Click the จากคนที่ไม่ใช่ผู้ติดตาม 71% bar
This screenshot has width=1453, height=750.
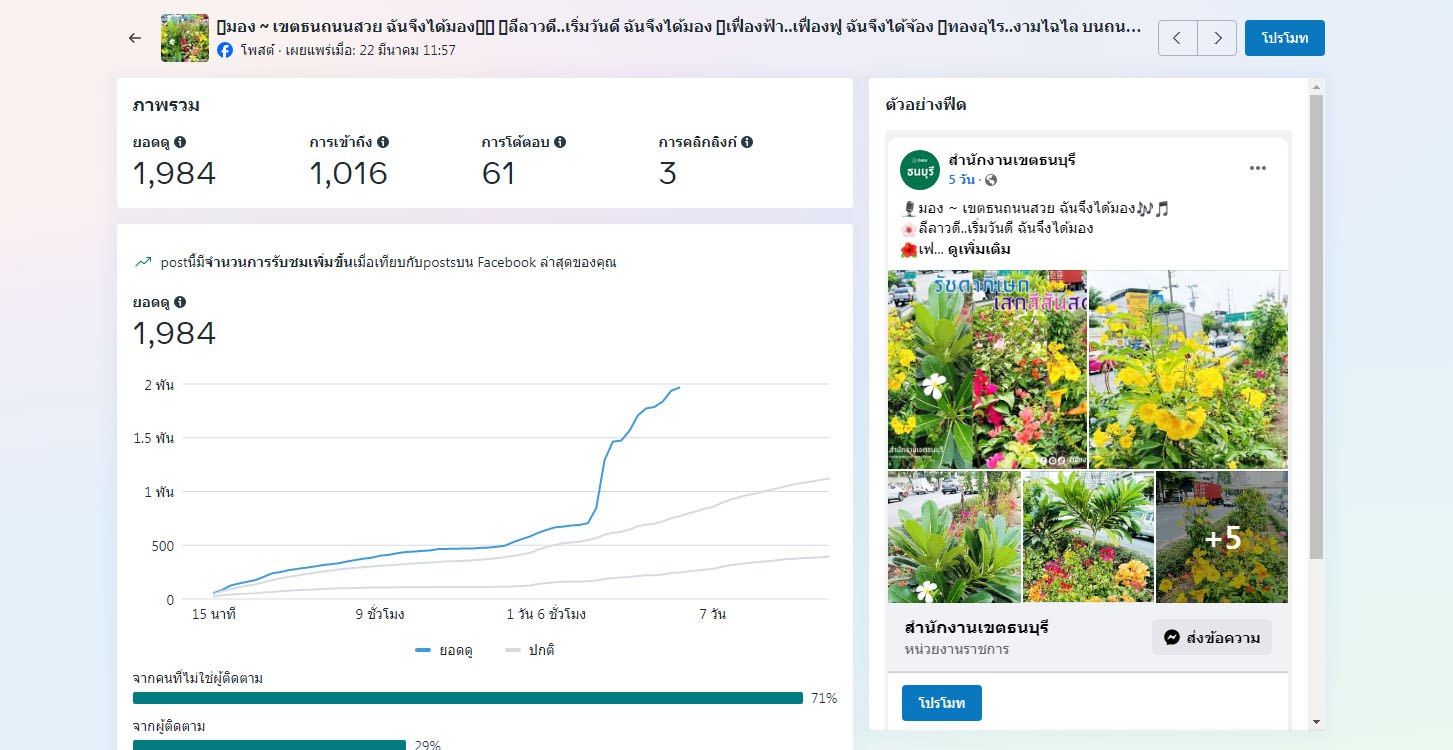468,698
